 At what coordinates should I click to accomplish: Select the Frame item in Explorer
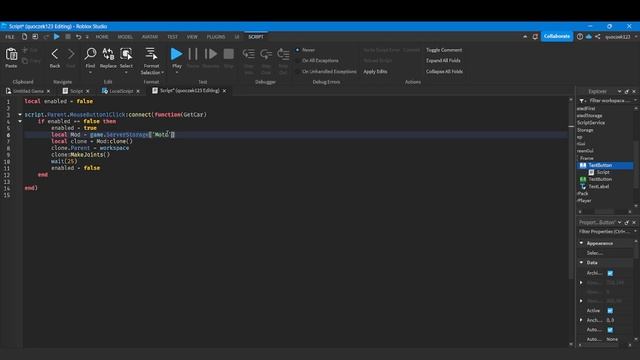587,158
